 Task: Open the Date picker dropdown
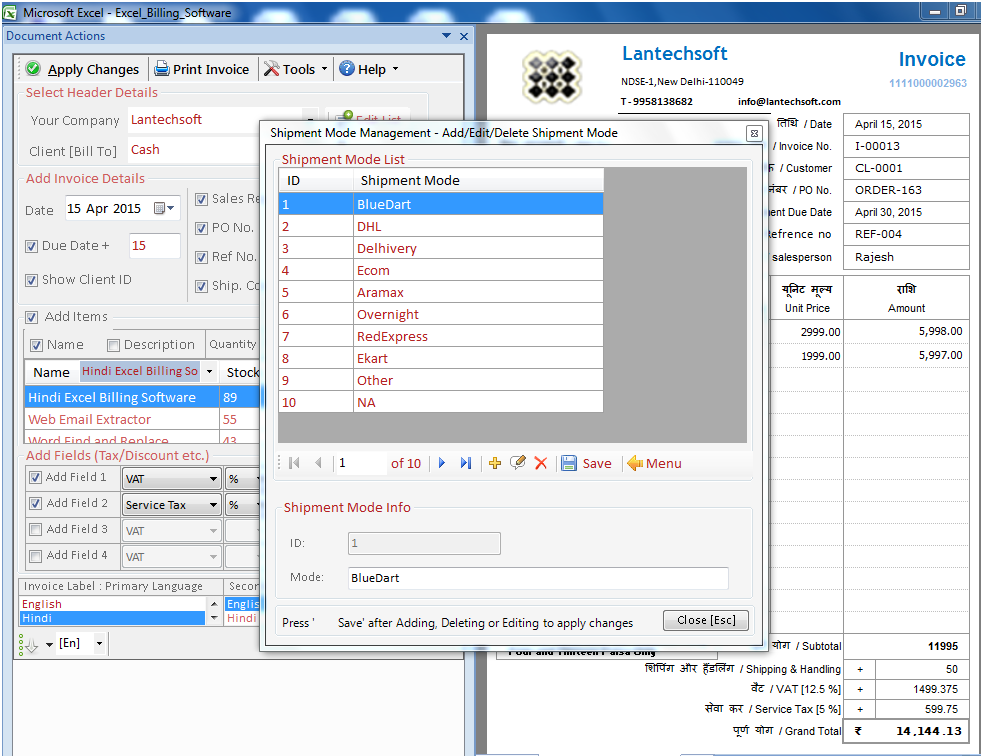tap(165, 208)
